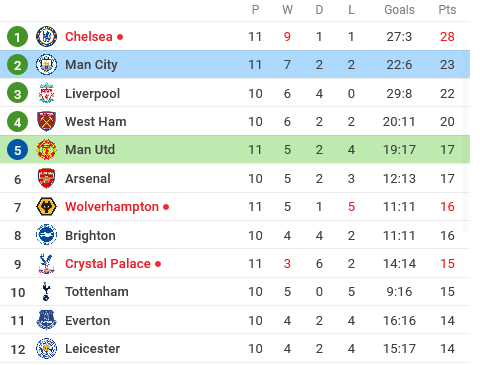The height and width of the screenshot is (365, 480).
Task: Click the vertical scrollbar on right edge
Action: pyautogui.click(x=465, y=136)
